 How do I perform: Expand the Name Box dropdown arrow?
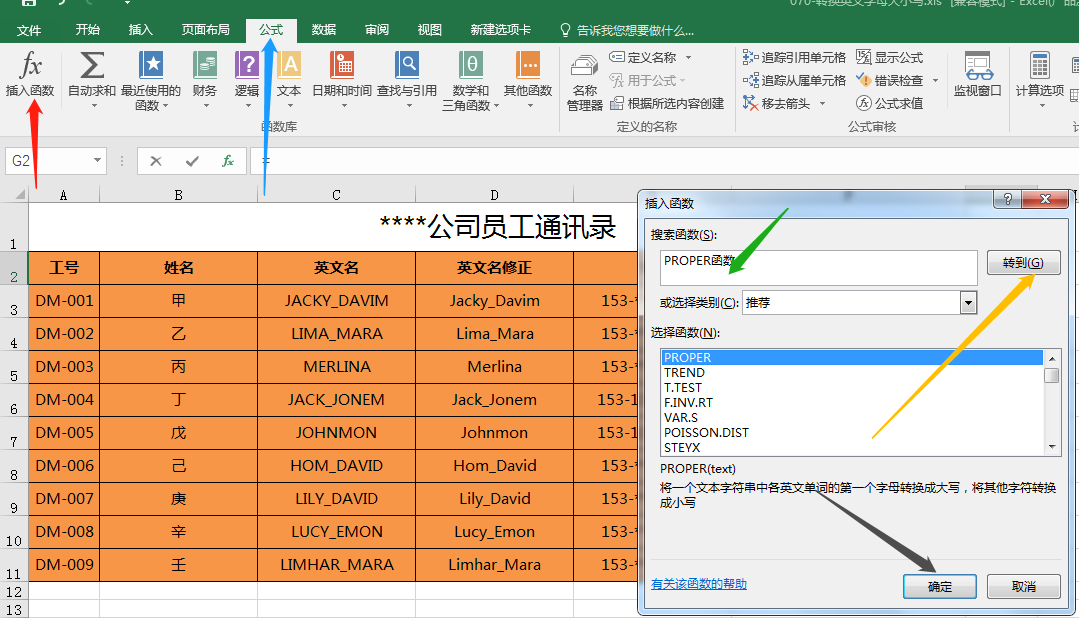[97, 160]
